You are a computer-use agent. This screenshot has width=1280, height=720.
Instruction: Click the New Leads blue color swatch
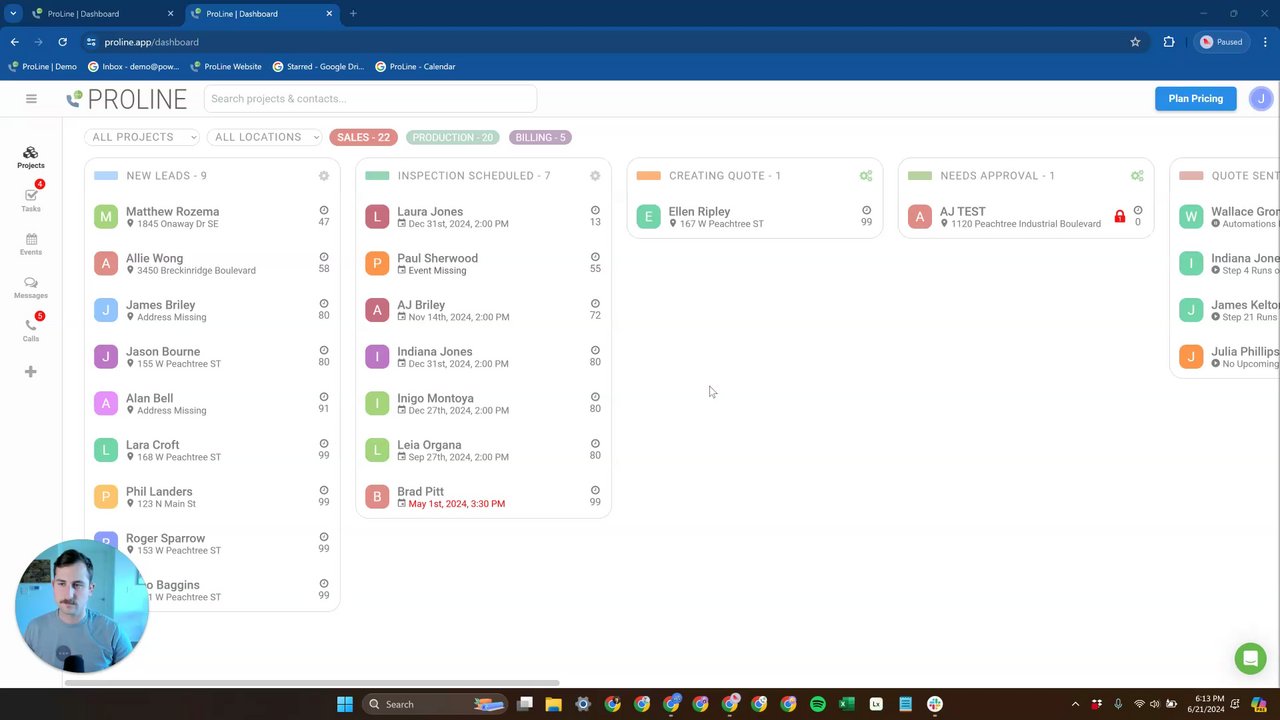click(106, 176)
